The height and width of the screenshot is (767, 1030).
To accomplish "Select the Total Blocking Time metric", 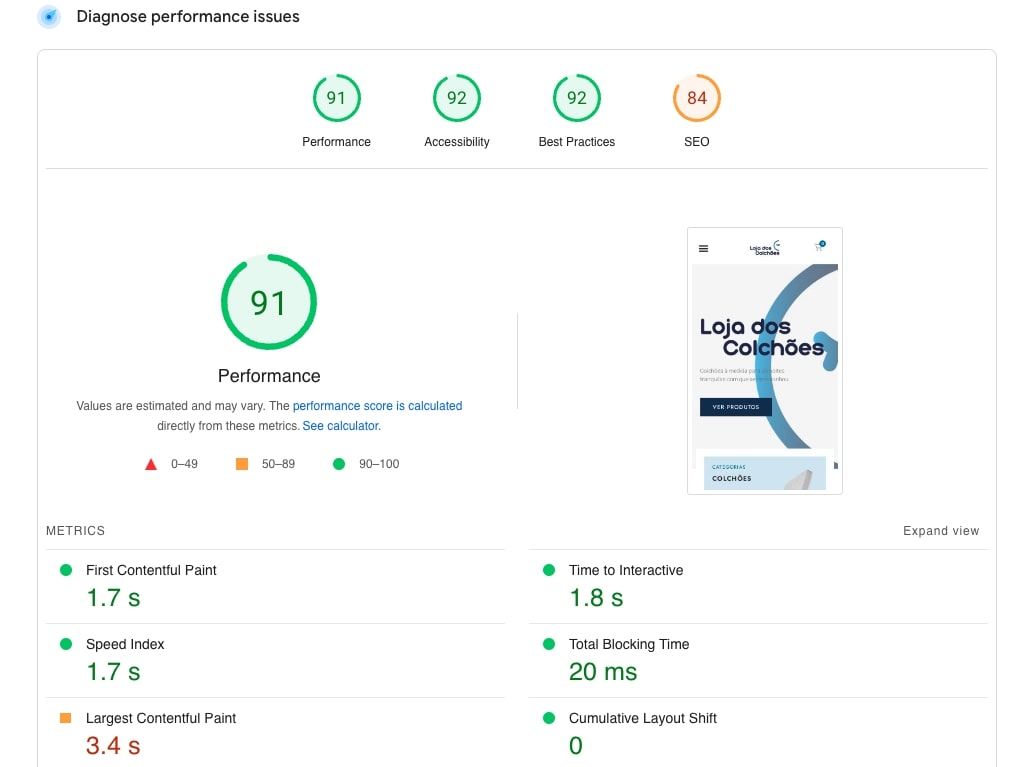I will coord(628,644).
